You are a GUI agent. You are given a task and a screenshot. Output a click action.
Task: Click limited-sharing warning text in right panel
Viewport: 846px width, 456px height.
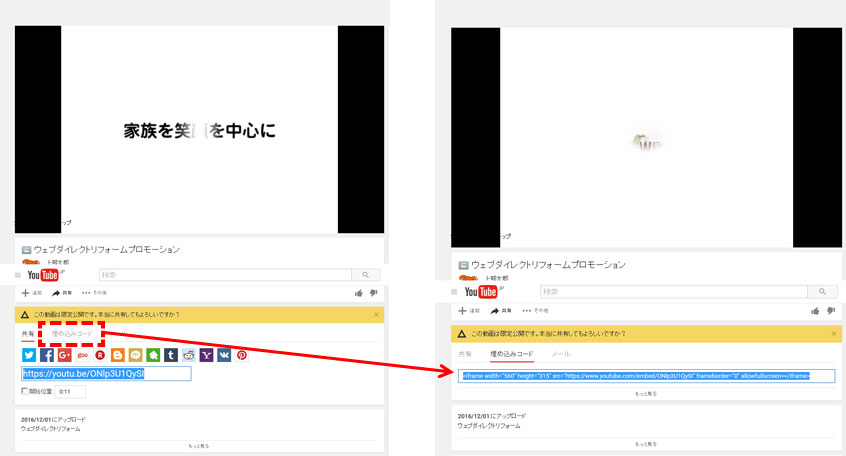(548, 334)
